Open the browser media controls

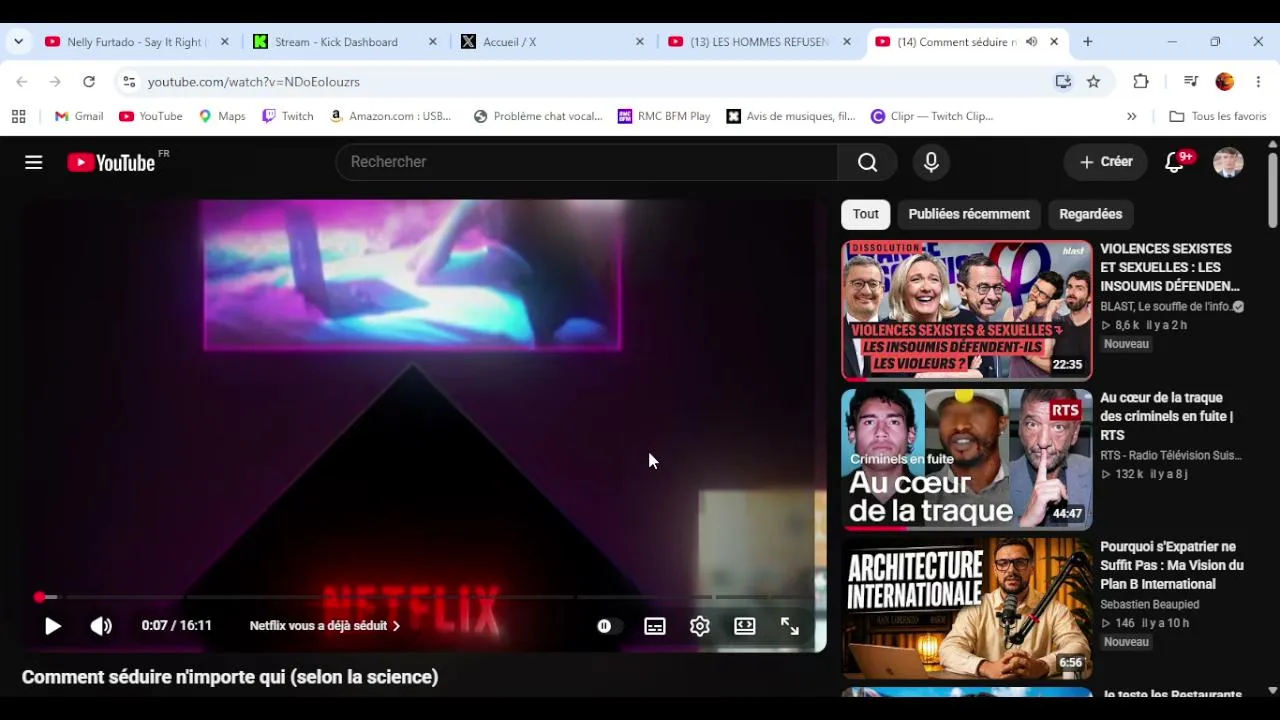point(1191,82)
